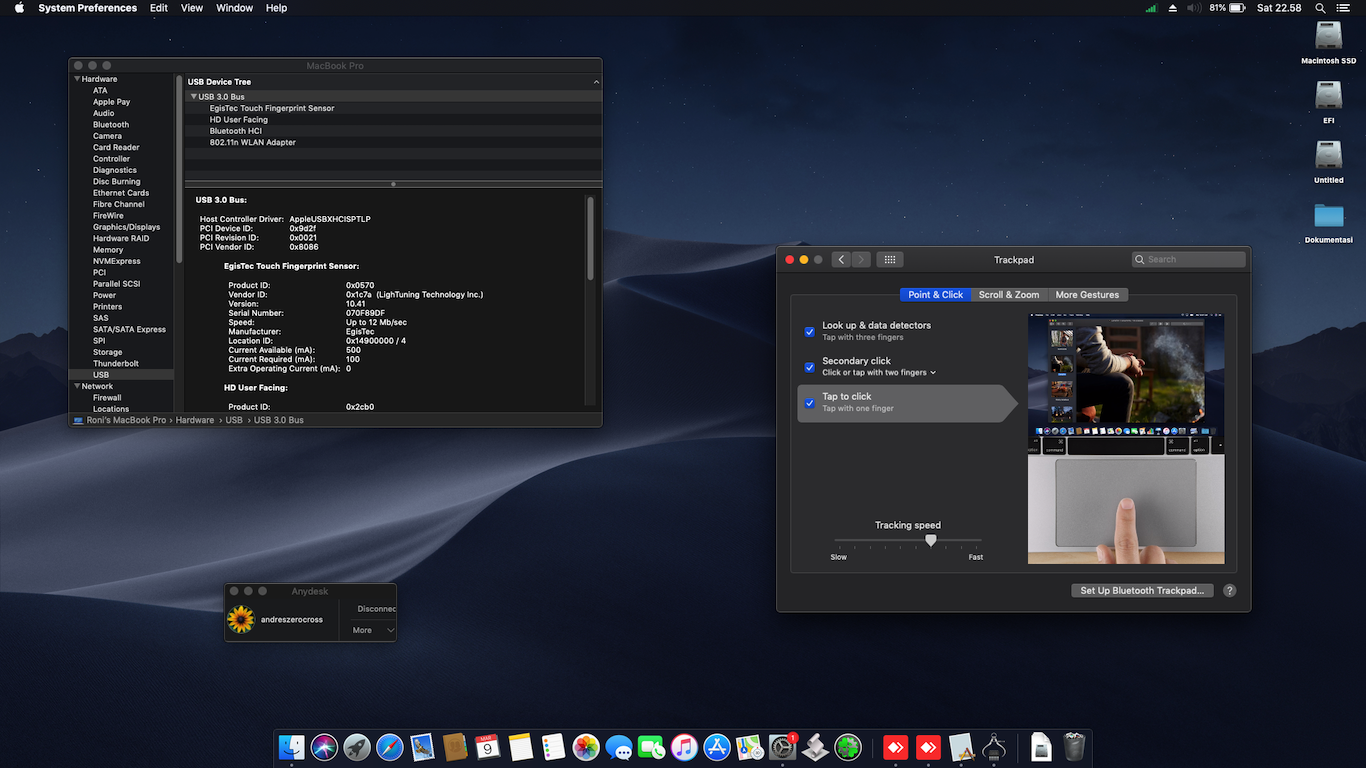Collapse the USB 3.0 Bus tree node

tap(194, 97)
